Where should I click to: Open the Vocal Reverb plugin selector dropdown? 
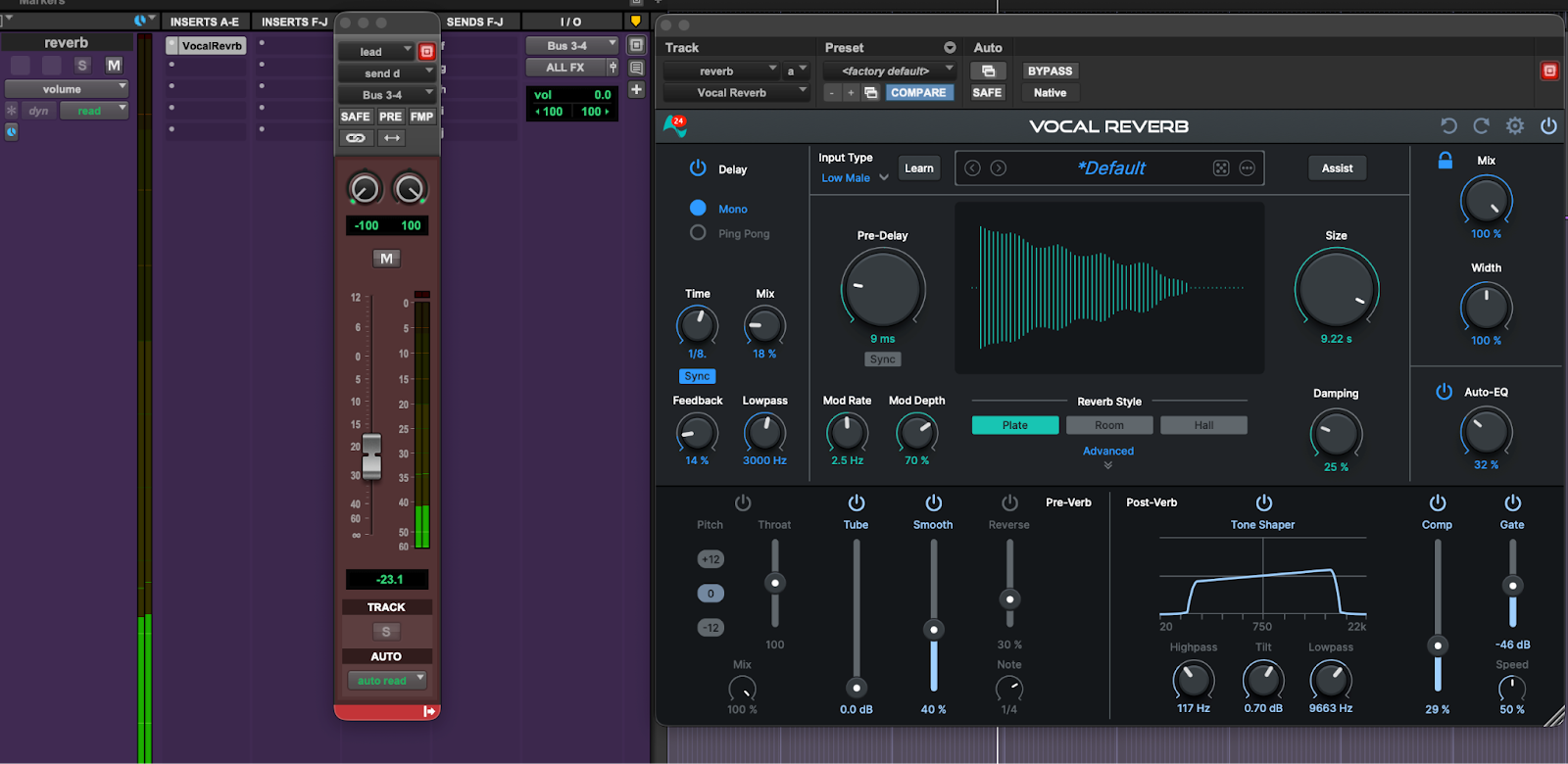click(x=737, y=93)
